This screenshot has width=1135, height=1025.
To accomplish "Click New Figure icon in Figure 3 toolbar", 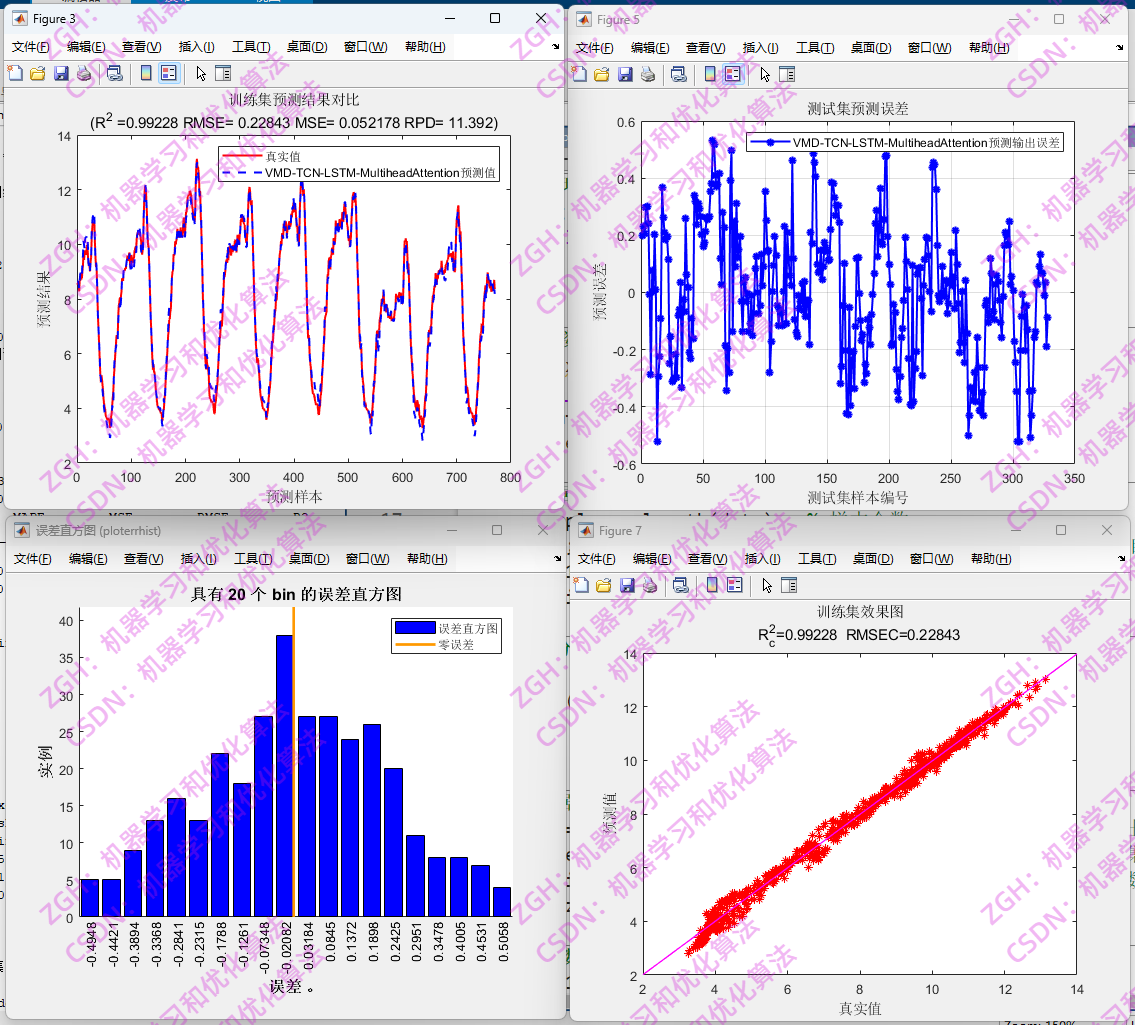I will coord(15,73).
